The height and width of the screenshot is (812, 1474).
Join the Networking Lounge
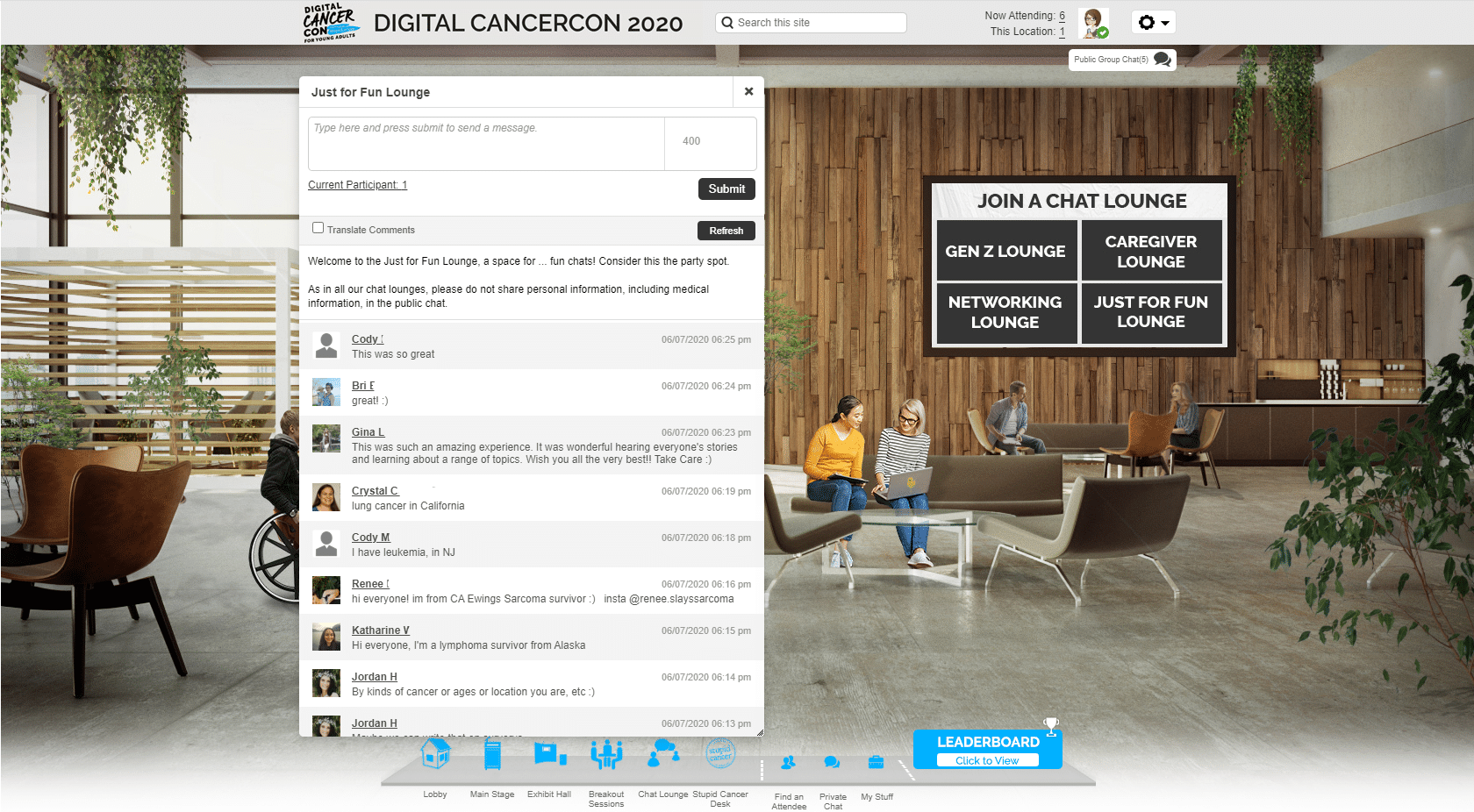coord(1006,312)
